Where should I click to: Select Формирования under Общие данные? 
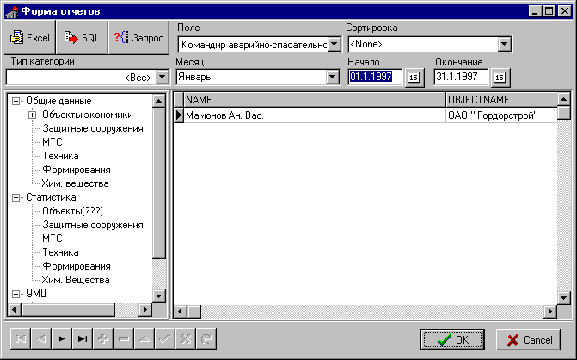click(x=76, y=170)
